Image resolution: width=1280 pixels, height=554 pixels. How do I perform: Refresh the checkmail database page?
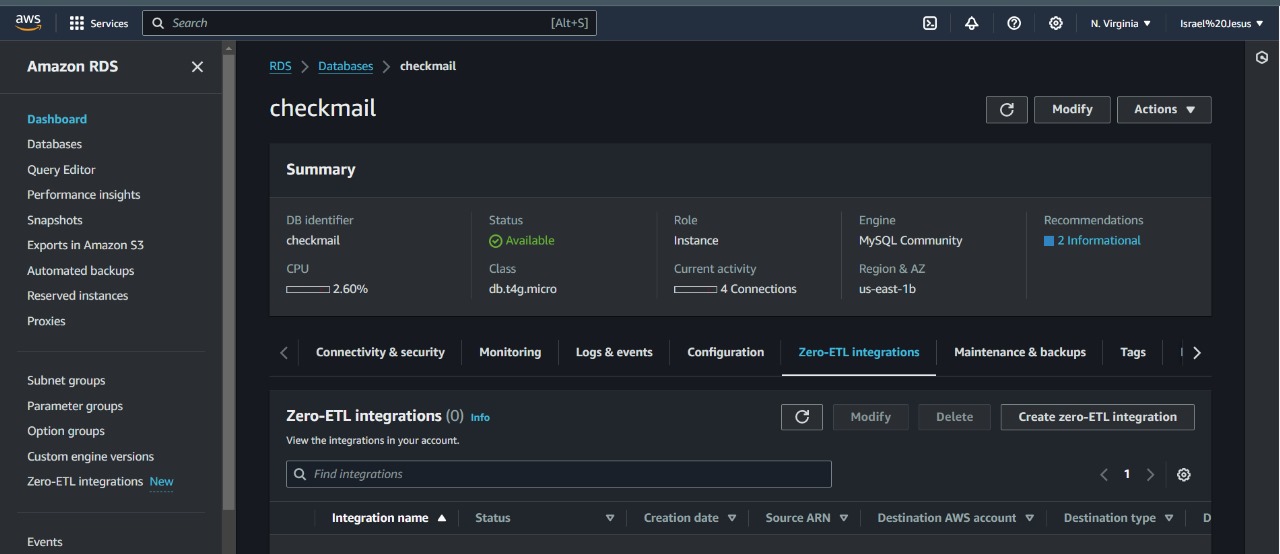[1007, 109]
